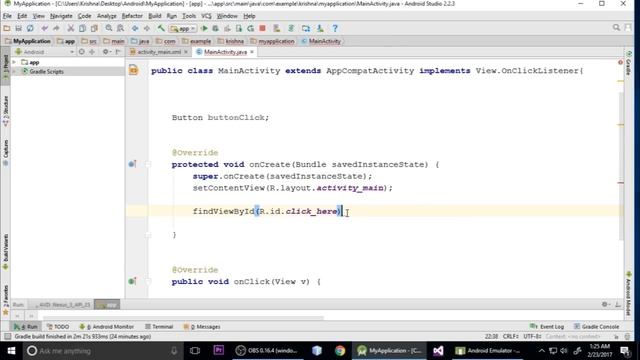Image resolution: width=640 pixels, height=360 pixels.
Task: Click the example breadcrumb folder
Action: pyautogui.click(x=197, y=41)
